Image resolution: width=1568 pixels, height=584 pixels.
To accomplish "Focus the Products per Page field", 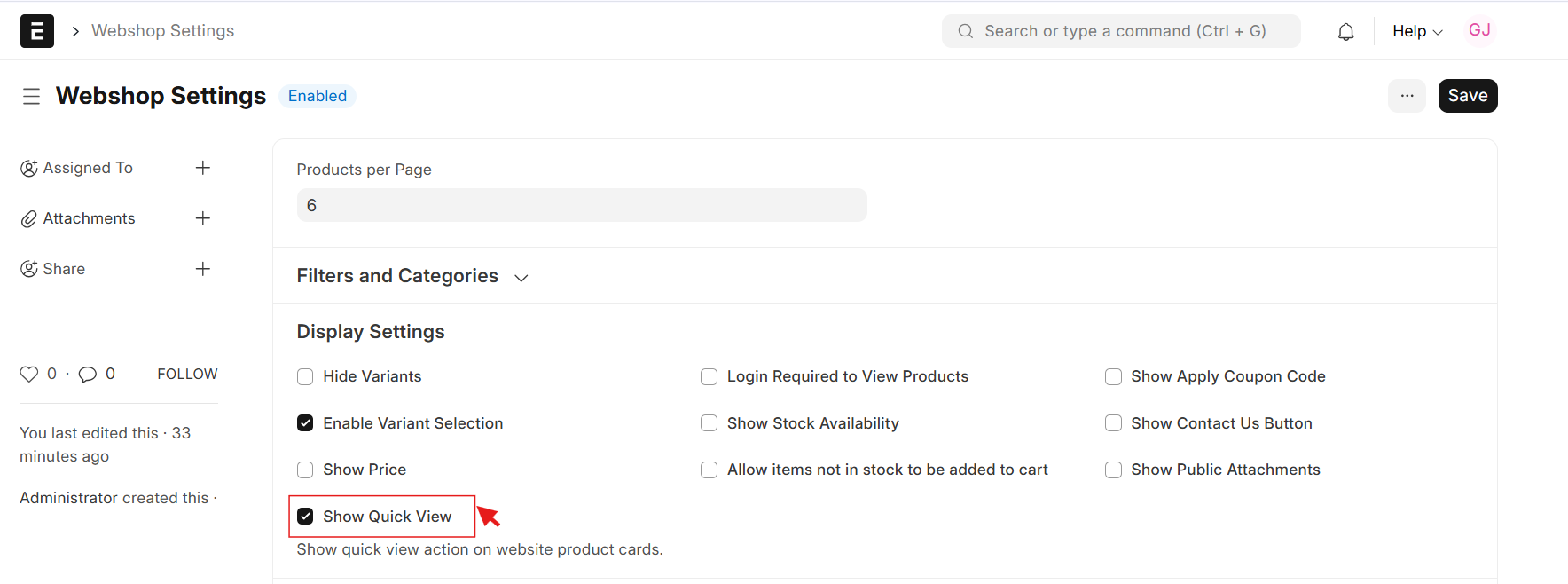I will click(x=582, y=205).
